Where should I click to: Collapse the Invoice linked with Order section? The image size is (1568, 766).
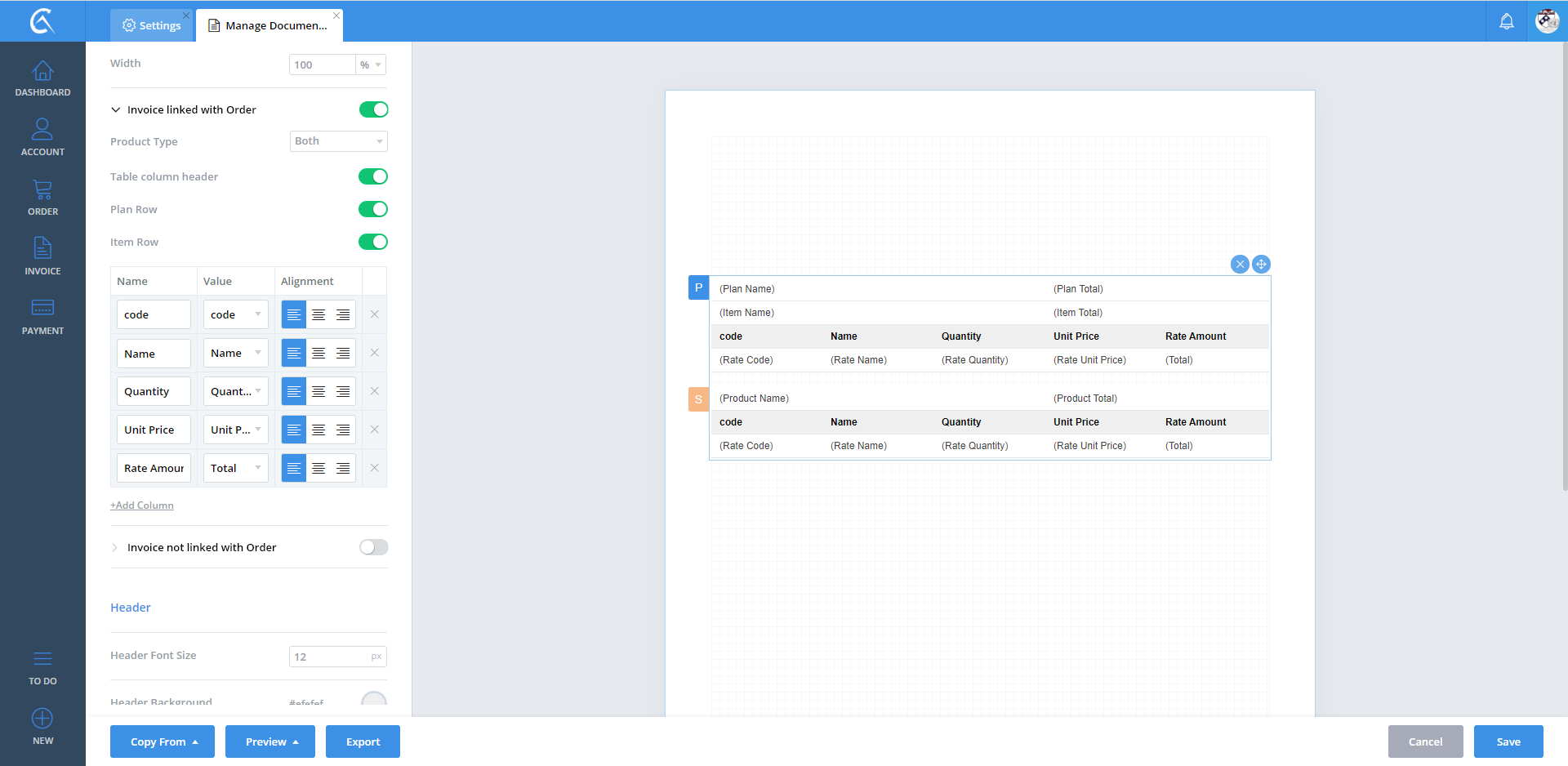tap(116, 109)
